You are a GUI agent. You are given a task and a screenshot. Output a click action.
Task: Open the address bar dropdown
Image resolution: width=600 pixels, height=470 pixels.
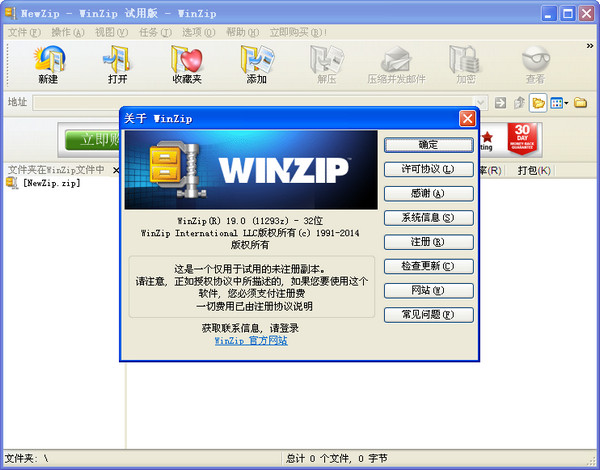click(481, 102)
